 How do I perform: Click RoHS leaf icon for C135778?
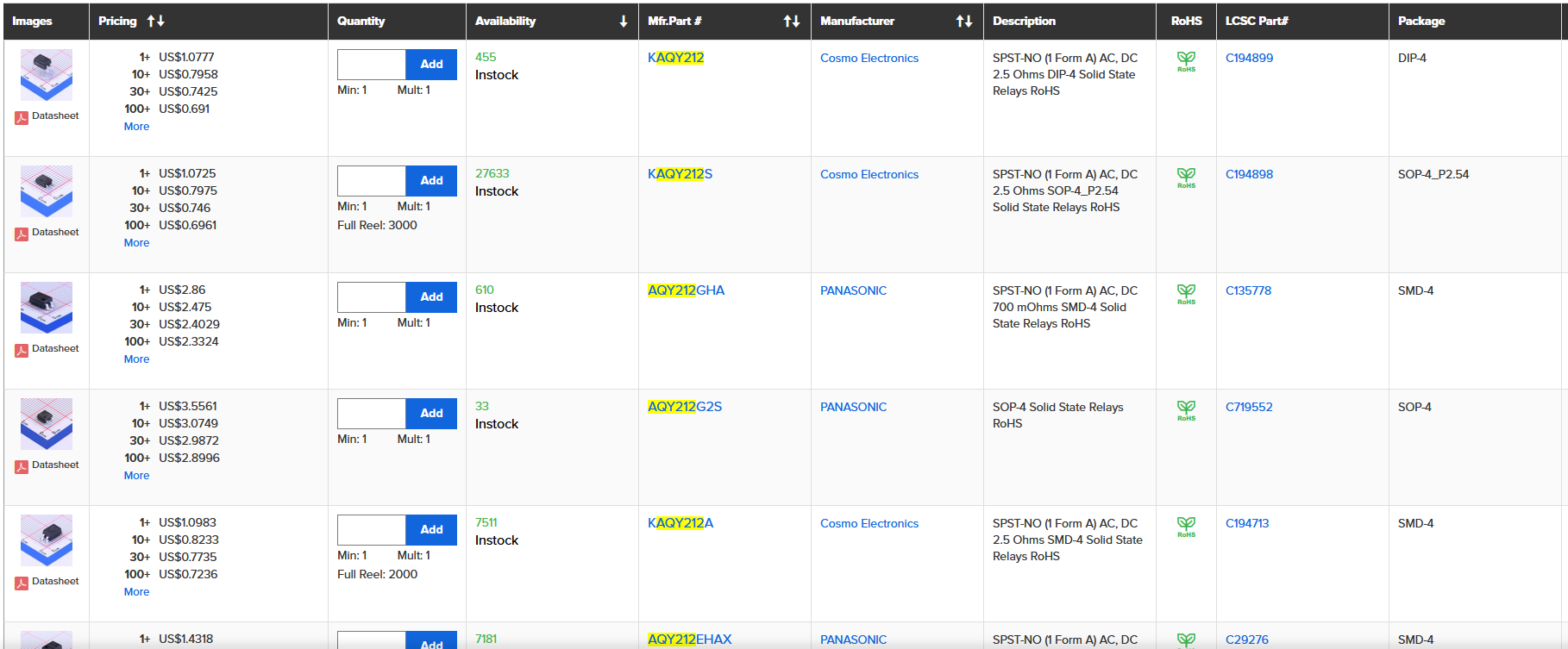pyautogui.click(x=1187, y=294)
